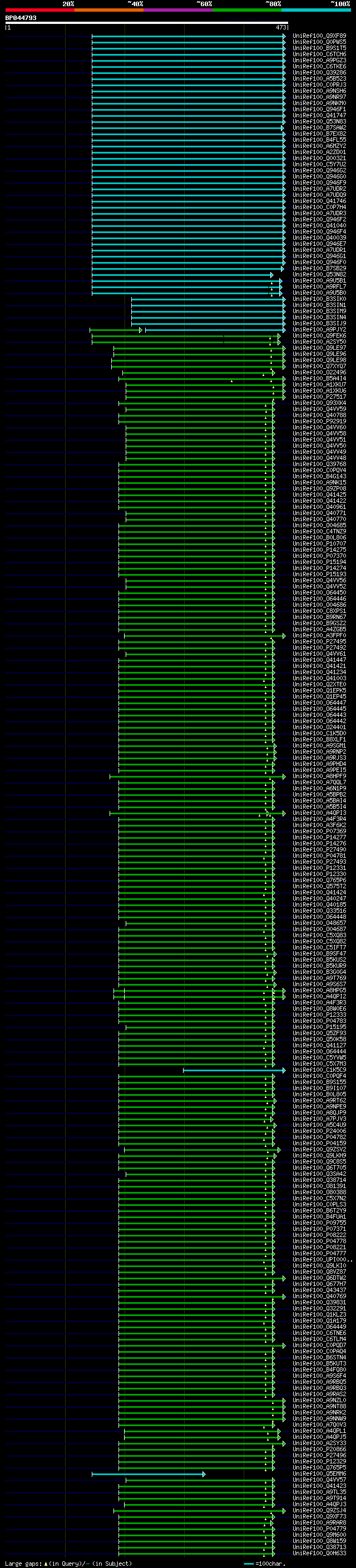Click hit label UniRef100_P09755
The image size is (356, 1568).
coord(319,1223)
